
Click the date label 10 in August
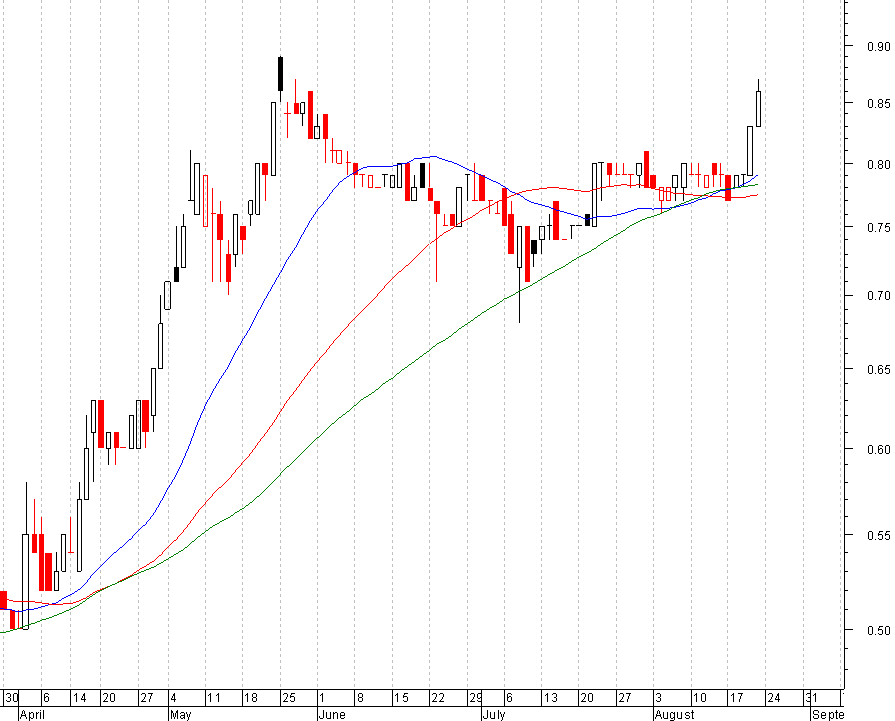[x=699, y=698]
